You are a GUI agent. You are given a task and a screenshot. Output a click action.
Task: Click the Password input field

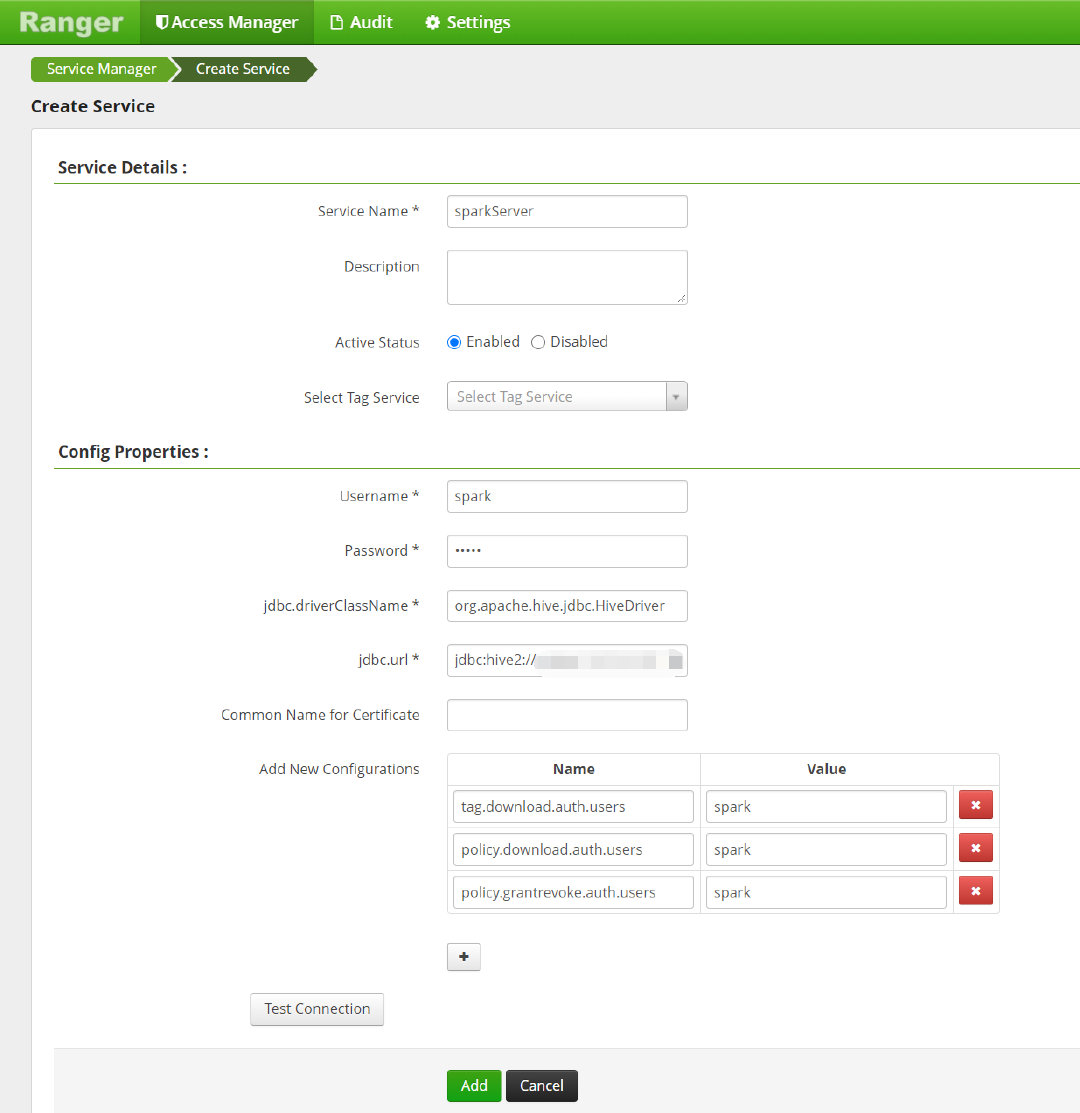567,551
